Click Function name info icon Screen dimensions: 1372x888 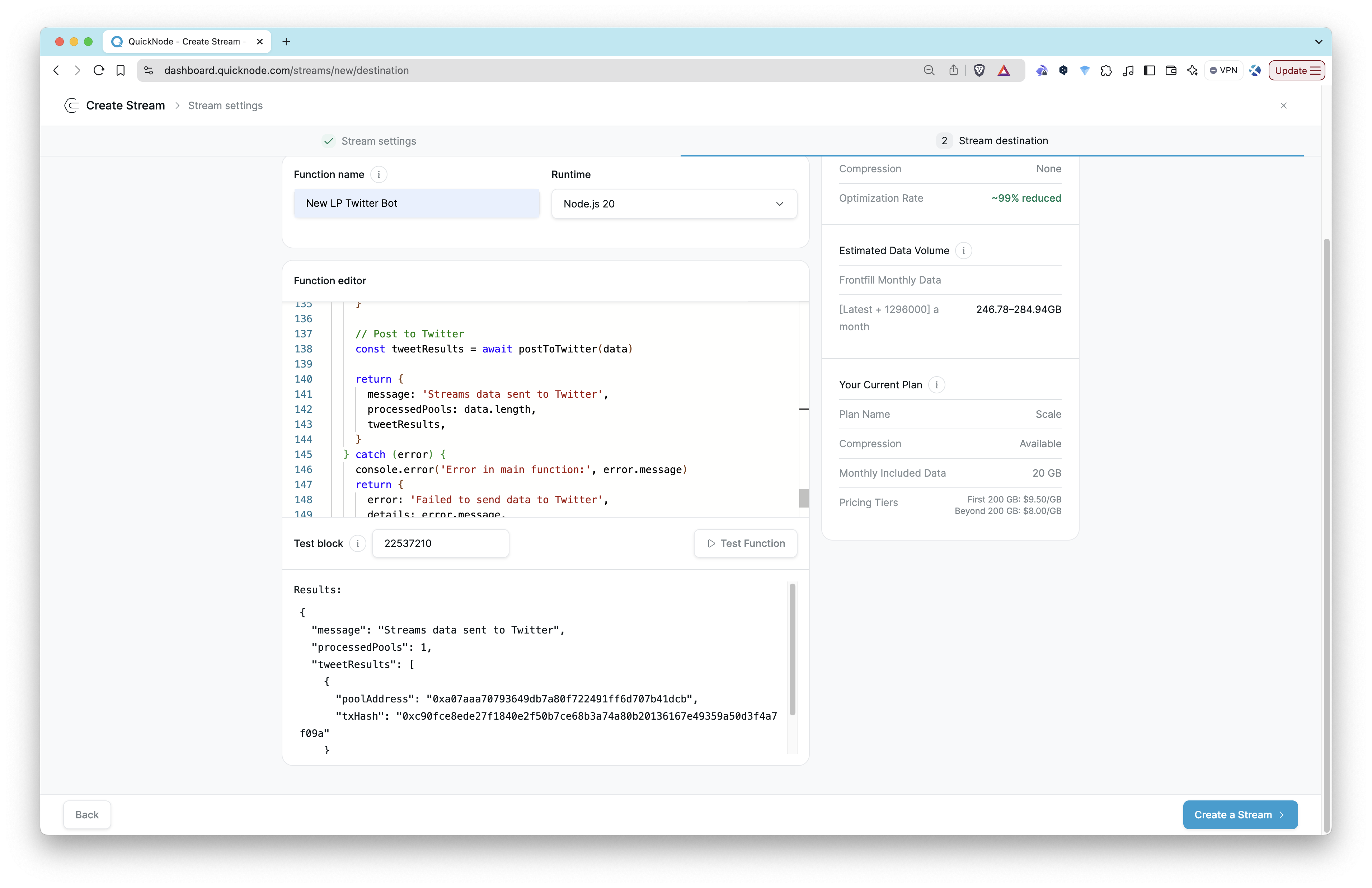point(379,174)
